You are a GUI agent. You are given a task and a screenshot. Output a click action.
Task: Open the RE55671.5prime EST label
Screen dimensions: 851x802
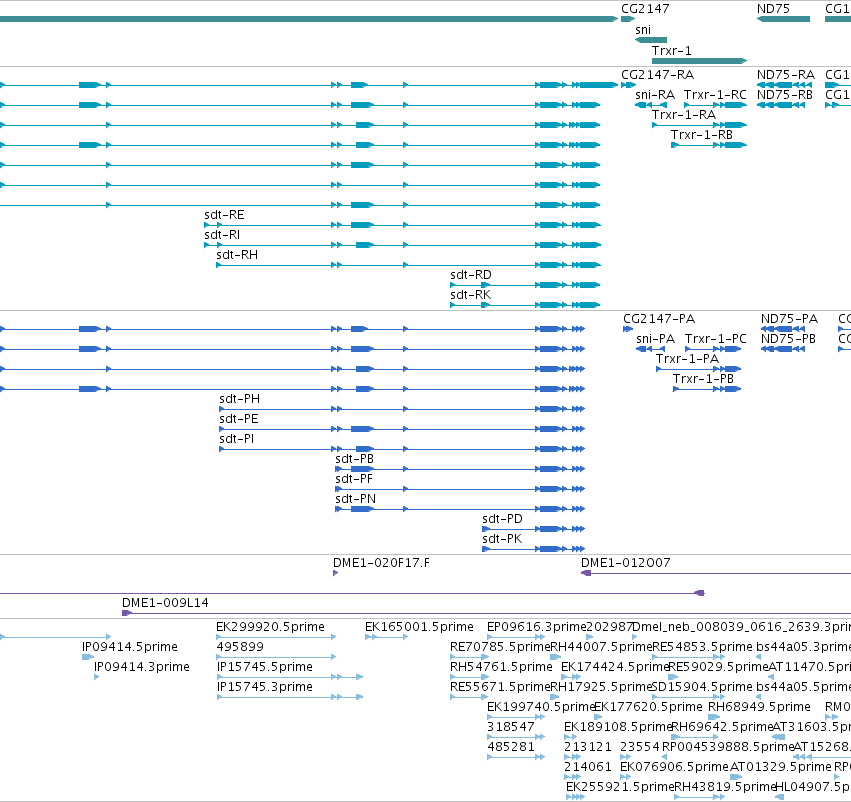click(500, 686)
